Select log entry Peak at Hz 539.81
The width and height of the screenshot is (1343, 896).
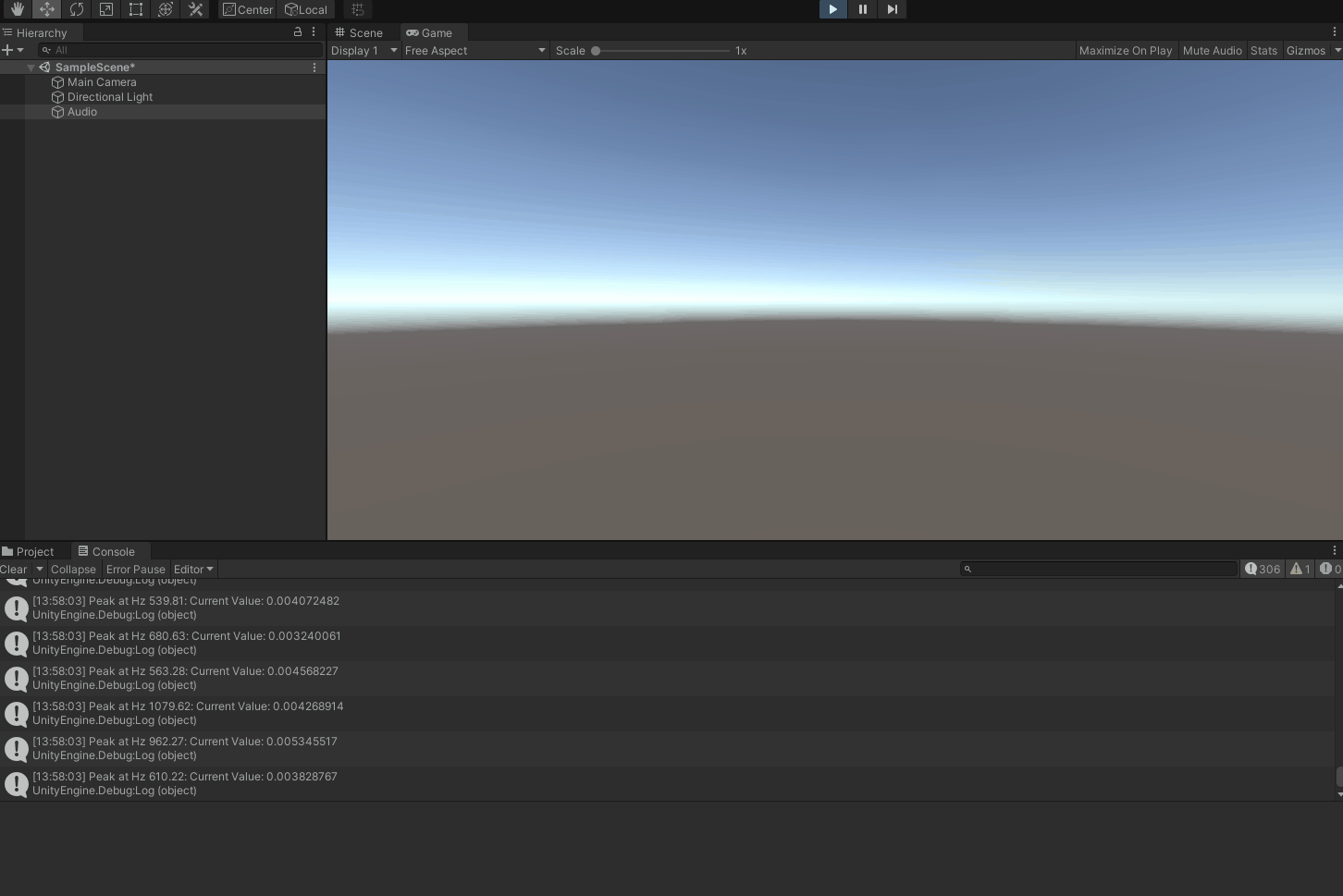tap(667, 608)
